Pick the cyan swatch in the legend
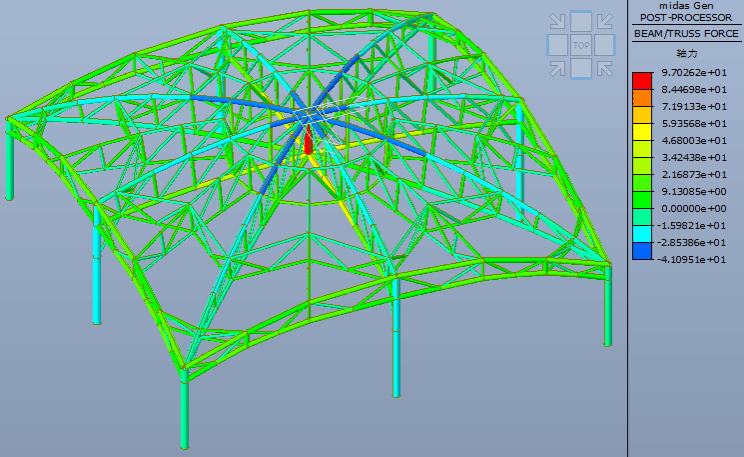This screenshot has width=744, height=457. click(641, 234)
